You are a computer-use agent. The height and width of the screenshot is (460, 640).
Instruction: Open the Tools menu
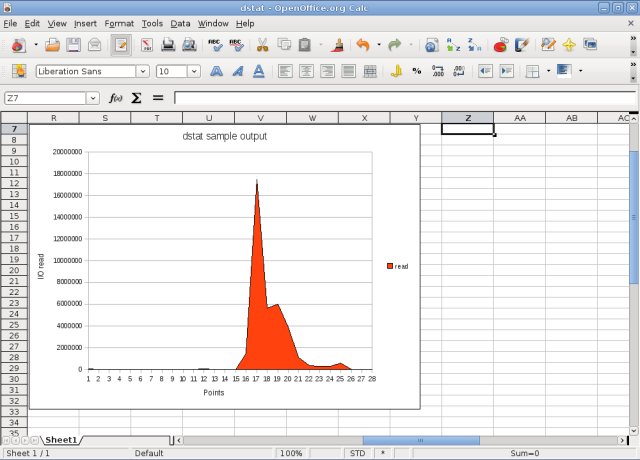(x=152, y=24)
